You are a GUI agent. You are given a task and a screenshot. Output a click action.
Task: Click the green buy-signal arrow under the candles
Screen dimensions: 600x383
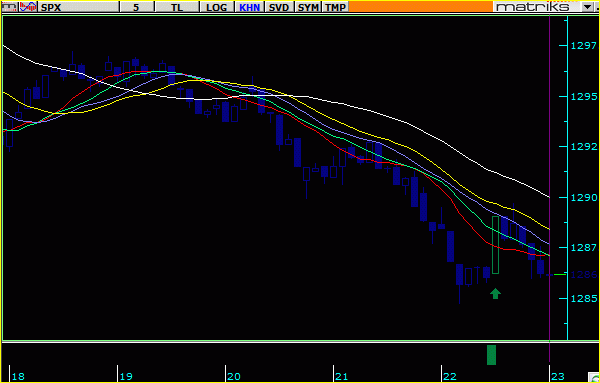click(x=496, y=293)
